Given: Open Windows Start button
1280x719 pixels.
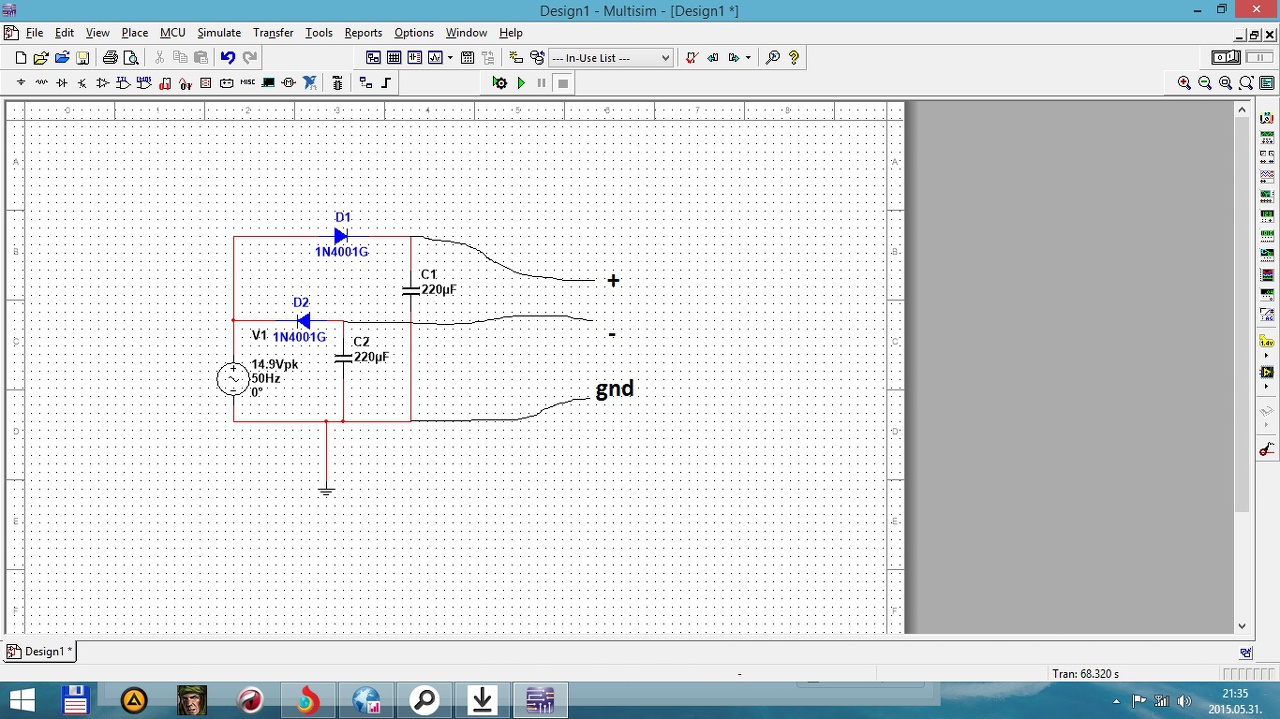Looking at the screenshot, I should [22, 700].
